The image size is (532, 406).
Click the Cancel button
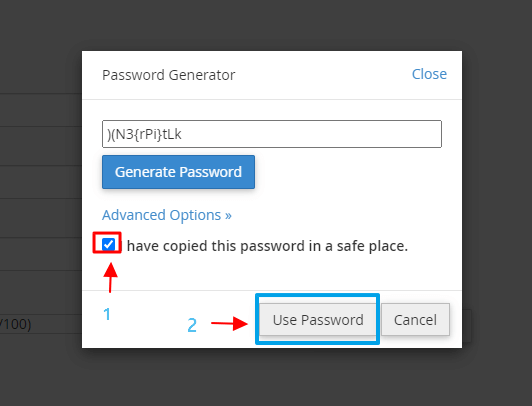(415, 320)
